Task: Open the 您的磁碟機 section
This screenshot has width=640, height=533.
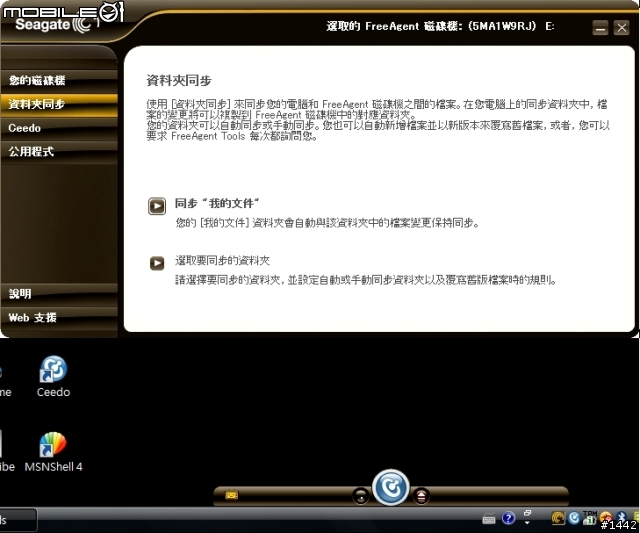Action: tap(59, 80)
